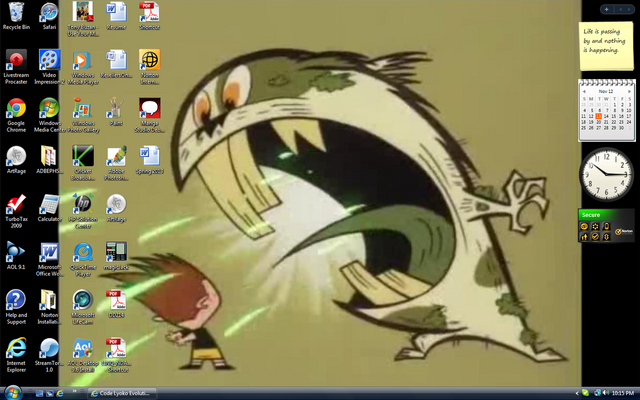Viewport: 640px width, 400px height.
Task: Open Windows Photo Gallery shortcut
Action: [x=83, y=115]
